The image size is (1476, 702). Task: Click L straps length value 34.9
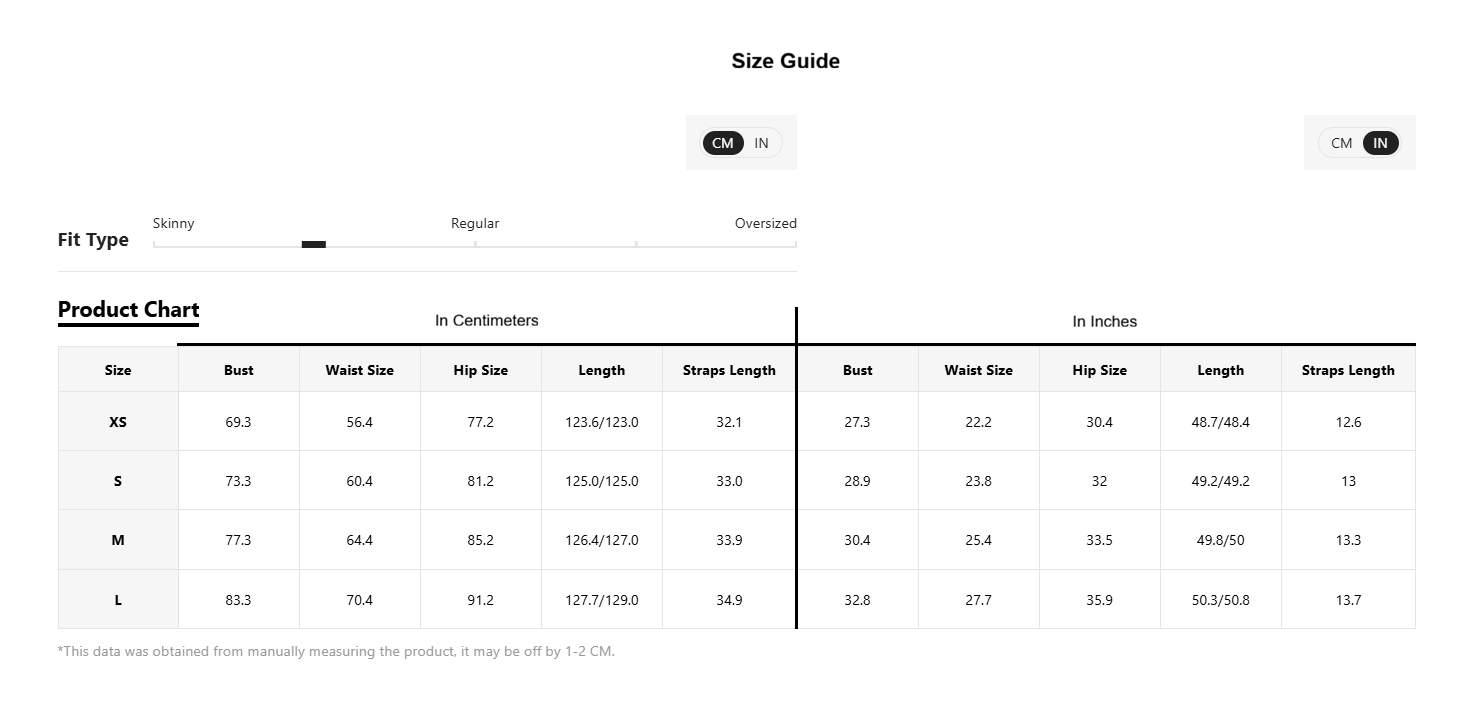[729, 600]
